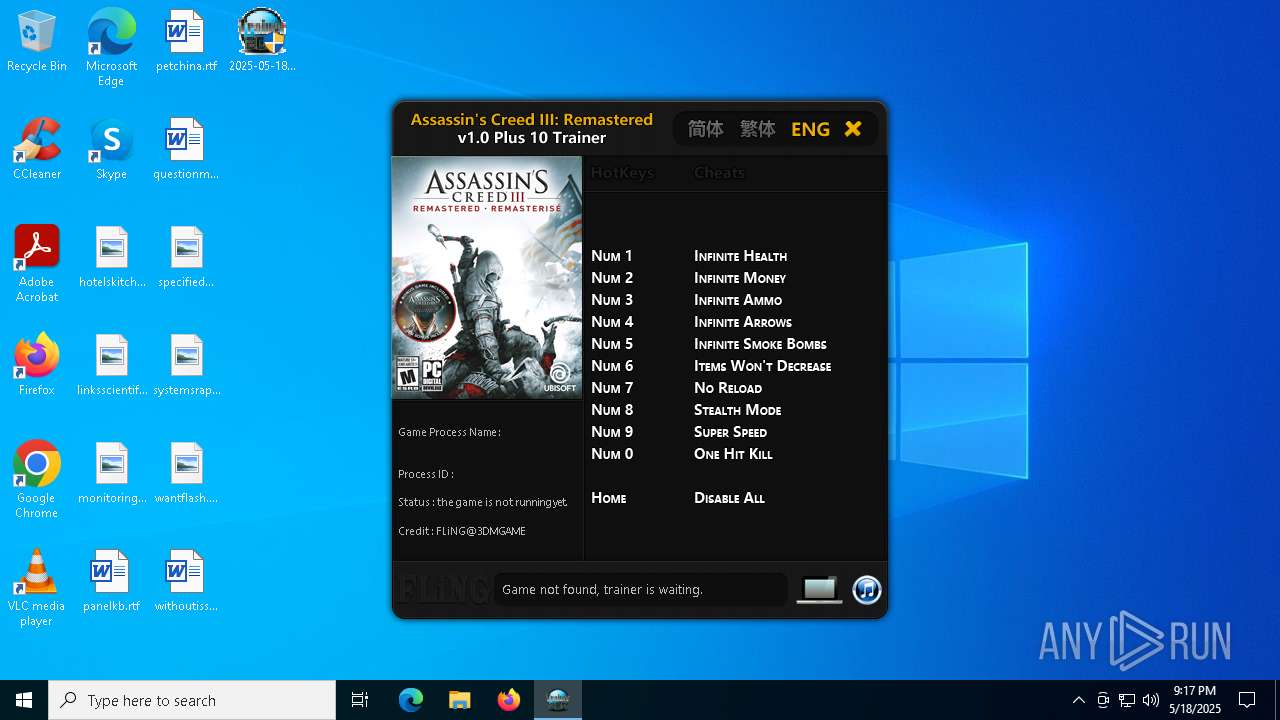Screen dimensions: 1280x720
Task: Click the Game Process Name label
Action: [449, 432]
